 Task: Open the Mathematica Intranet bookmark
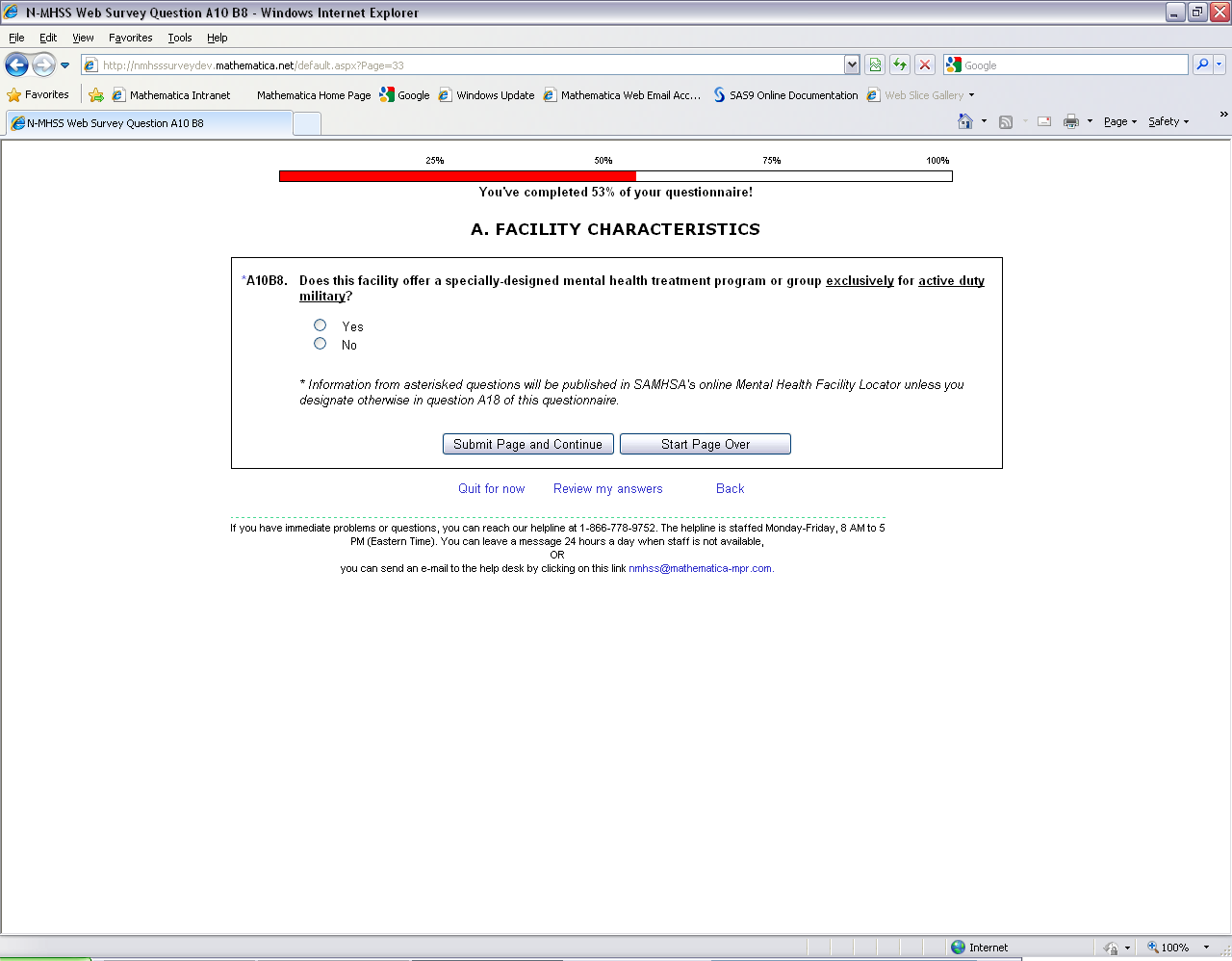point(171,94)
